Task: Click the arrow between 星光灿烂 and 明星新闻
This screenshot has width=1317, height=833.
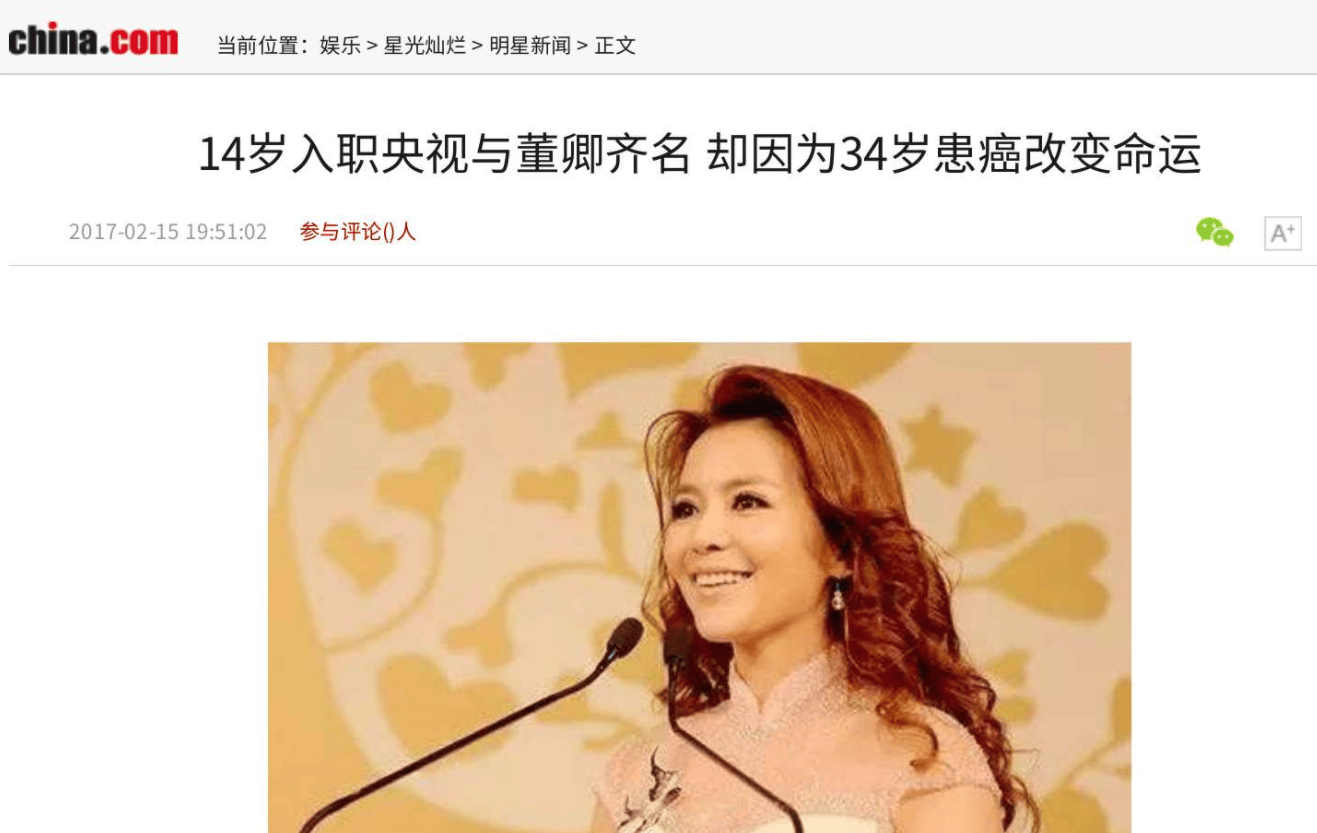Action: pyautogui.click(x=477, y=45)
